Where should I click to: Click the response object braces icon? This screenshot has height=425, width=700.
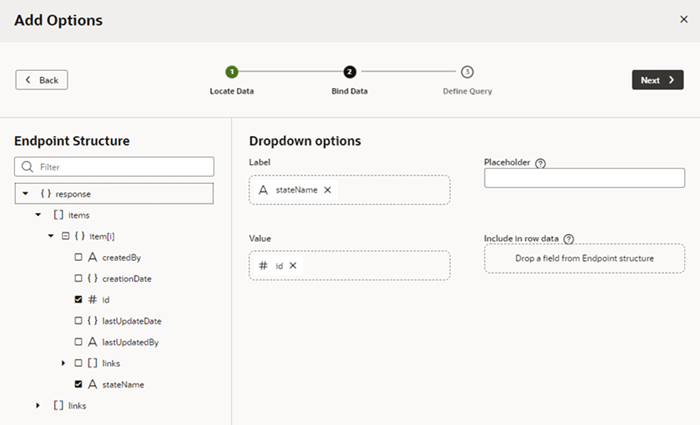tap(46, 193)
